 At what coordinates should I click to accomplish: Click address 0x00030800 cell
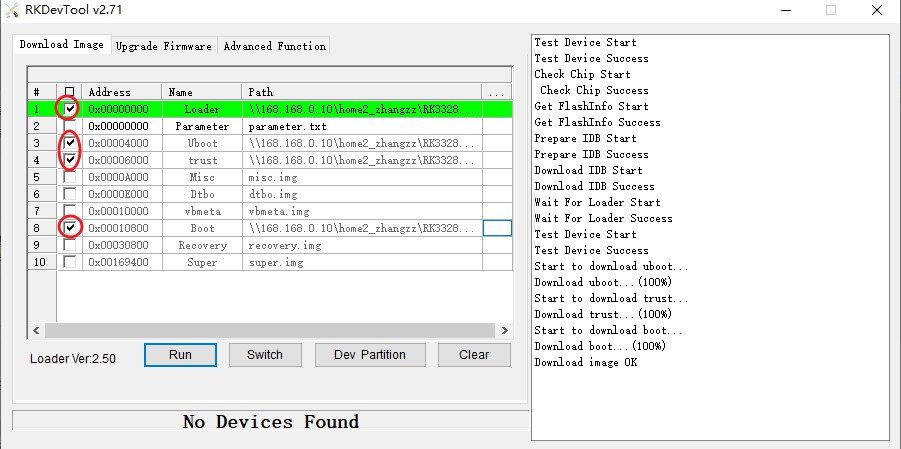122,245
